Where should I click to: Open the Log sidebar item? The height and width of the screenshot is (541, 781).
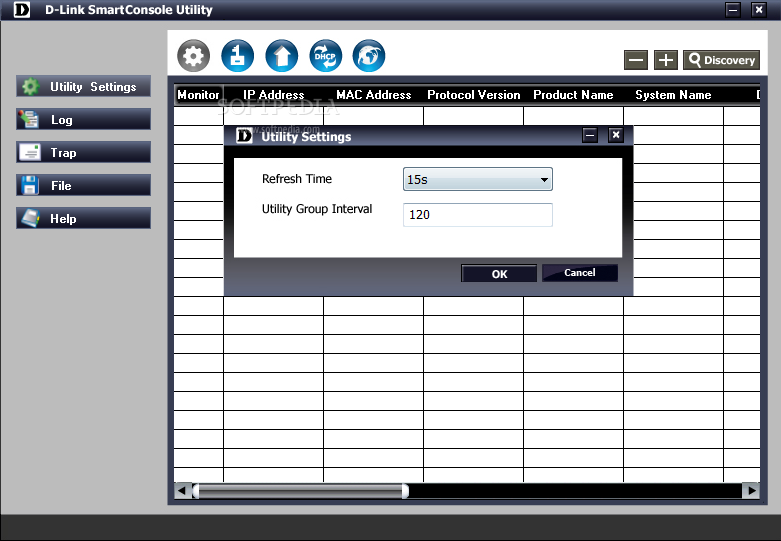point(83,120)
